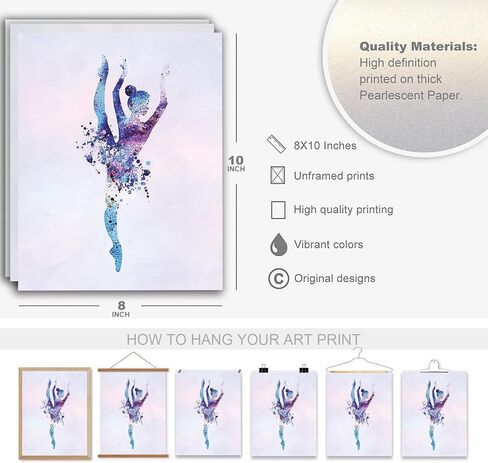This screenshot has height=463, width=488.
Task: Click the Unframed prints text
Action: (x=334, y=176)
